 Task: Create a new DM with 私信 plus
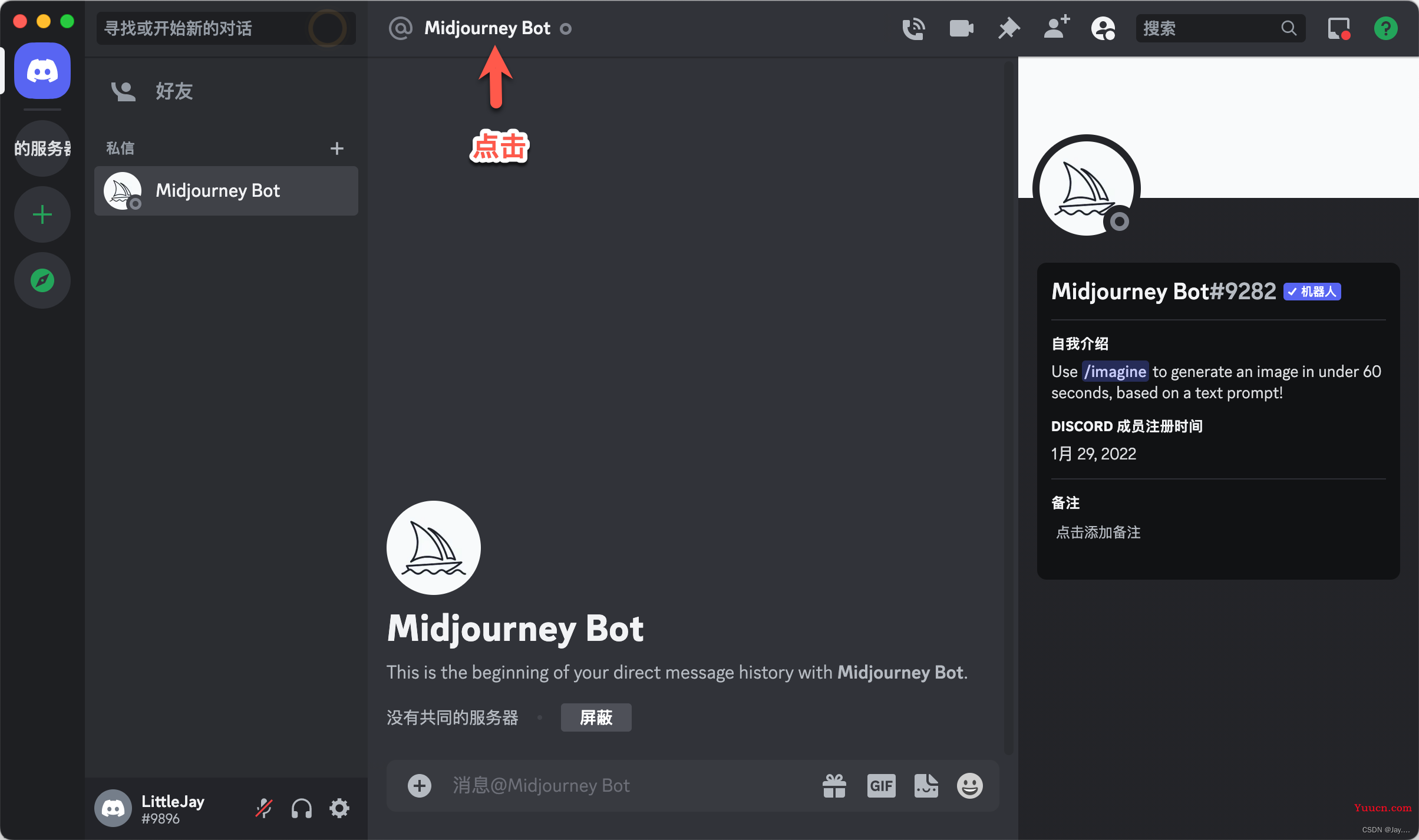click(x=337, y=148)
